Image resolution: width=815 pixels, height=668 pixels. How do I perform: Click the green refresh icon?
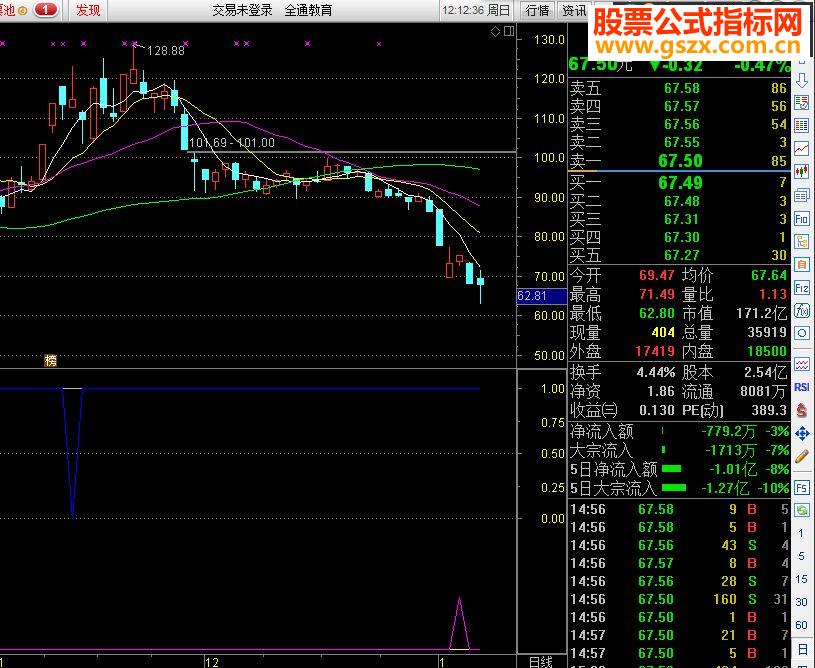click(801, 510)
